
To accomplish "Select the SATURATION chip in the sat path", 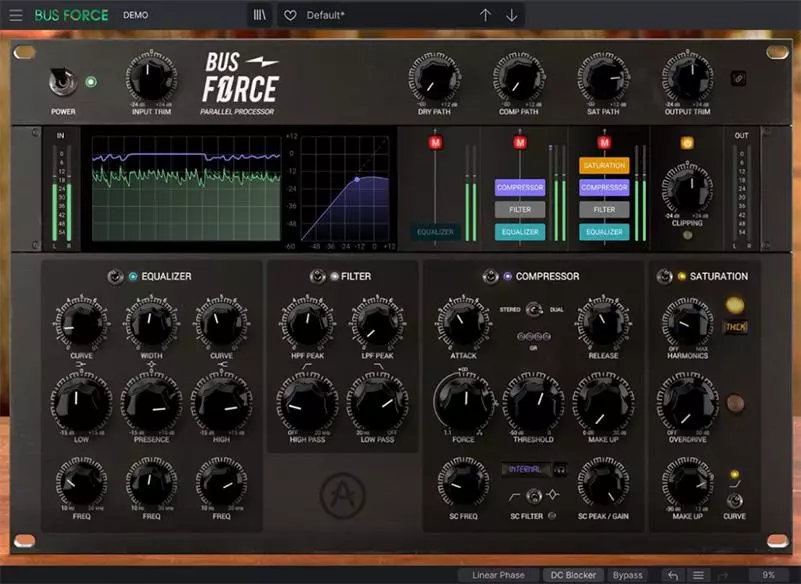I will (x=603, y=166).
